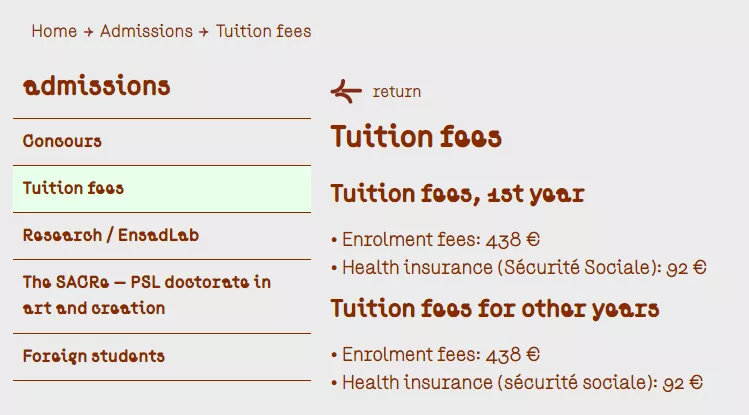749x415 pixels.
Task: Select Foreign students in the sidebar
Action: click(94, 355)
